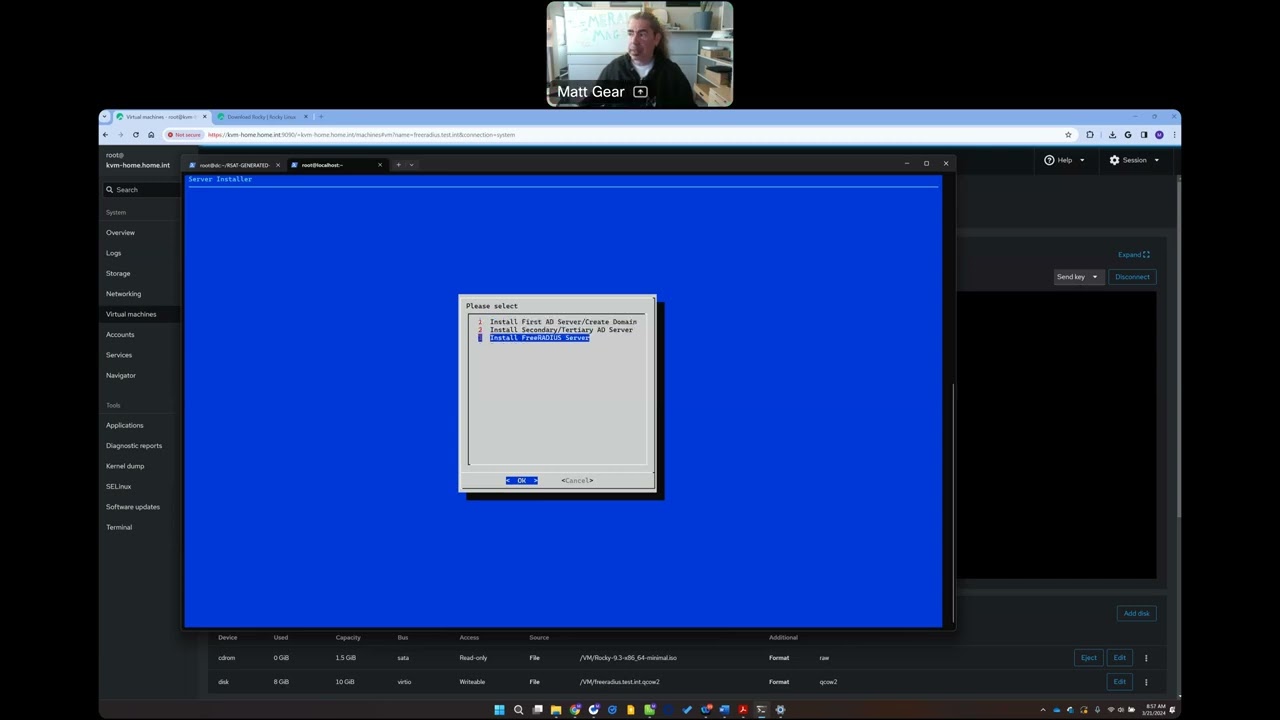This screenshot has height=720, width=1280.
Task: Open terminal tab dropdown chevron
Action: pos(411,165)
